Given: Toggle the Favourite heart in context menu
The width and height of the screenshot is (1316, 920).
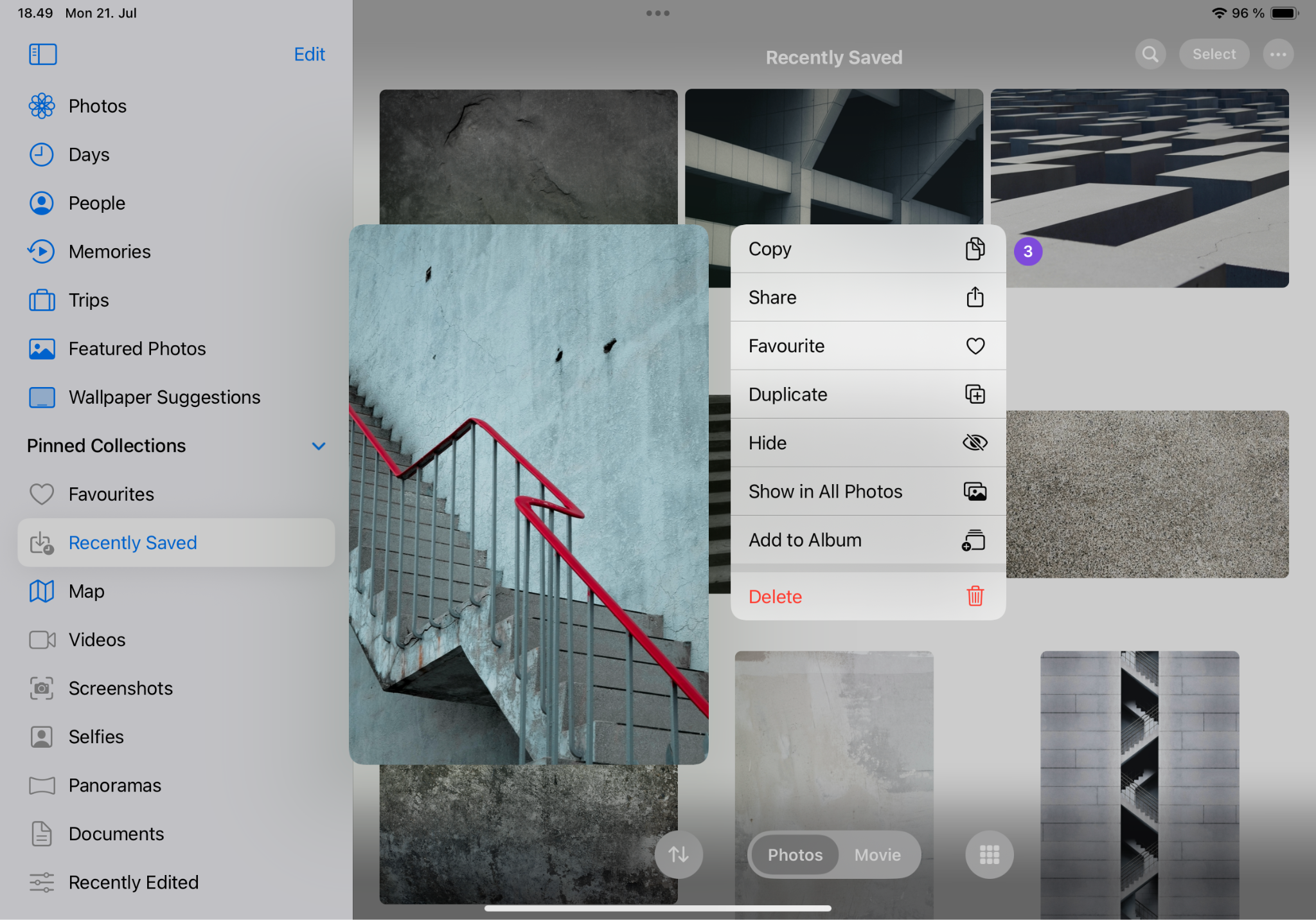Looking at the screenshot, I should point(975,346).
